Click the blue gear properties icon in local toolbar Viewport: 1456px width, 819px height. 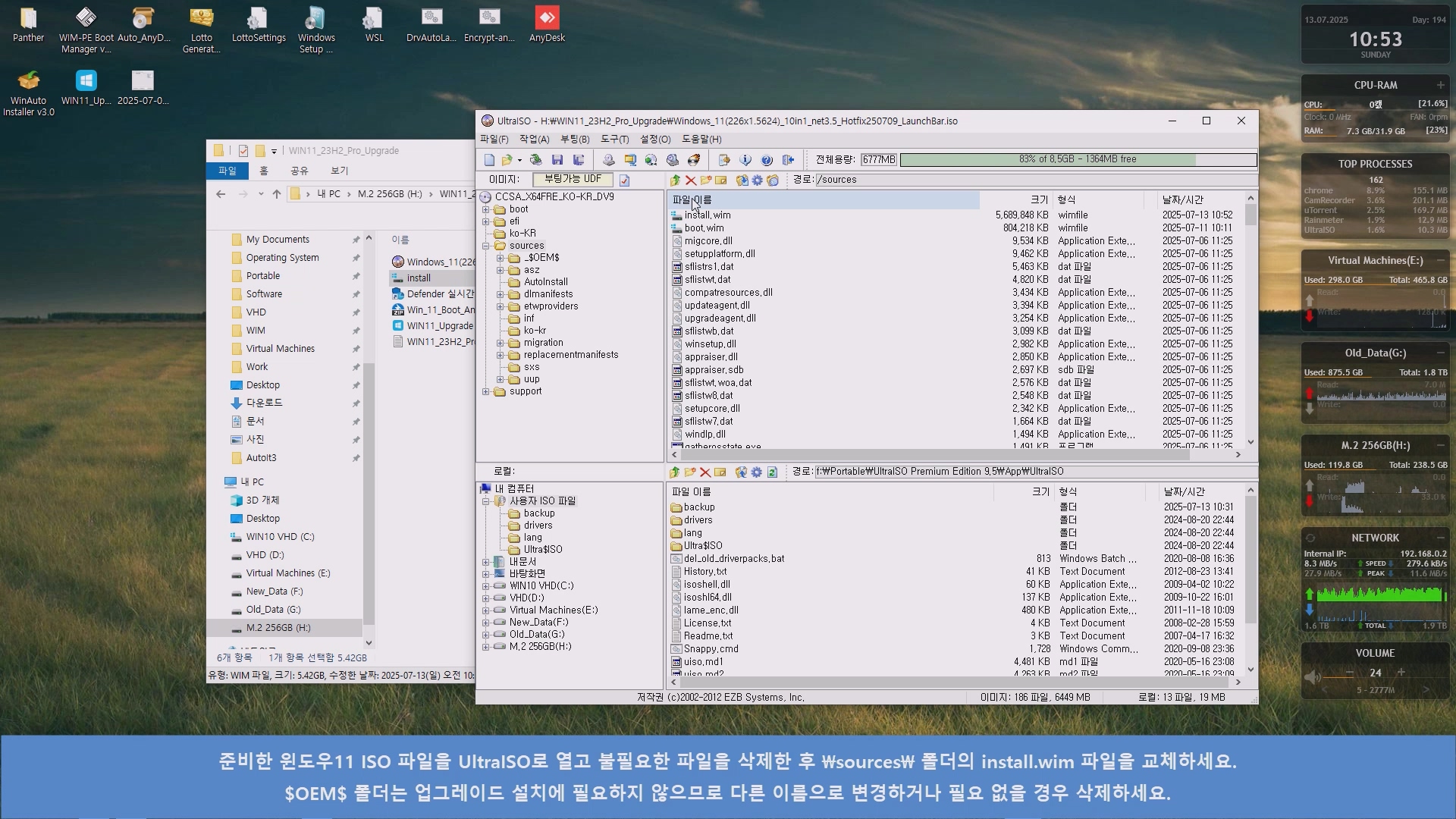(757, 472)
